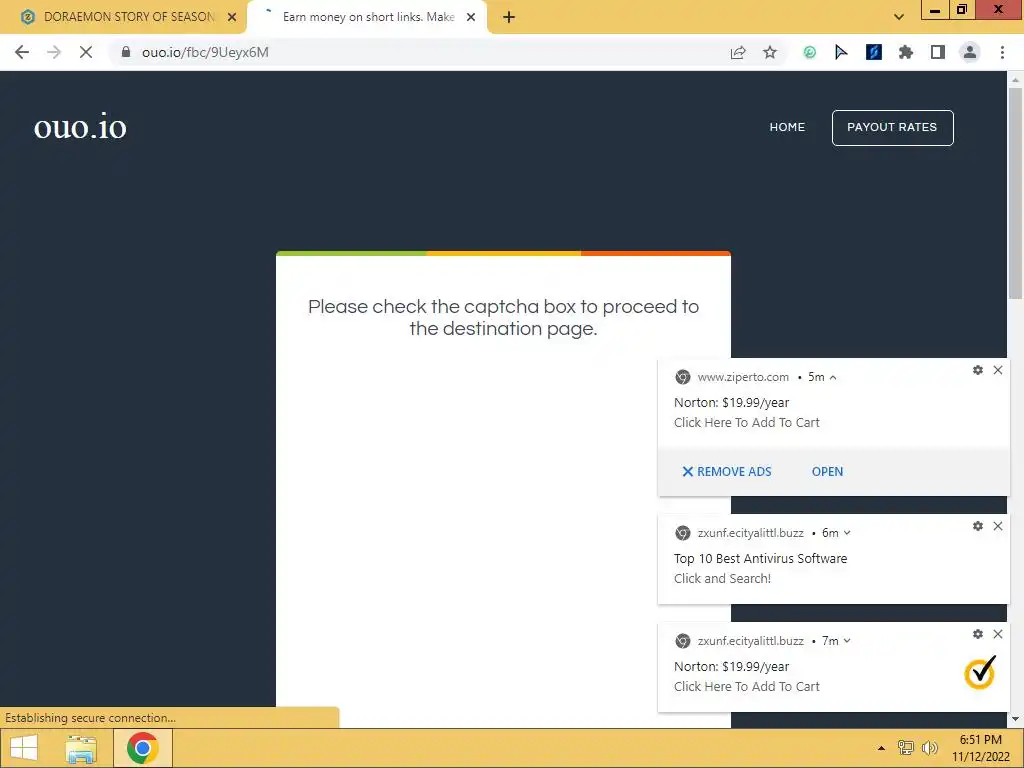Click 'Click and Search!' notification text
This screenshot has width=1024, height=768.
(x=722, y=579)
